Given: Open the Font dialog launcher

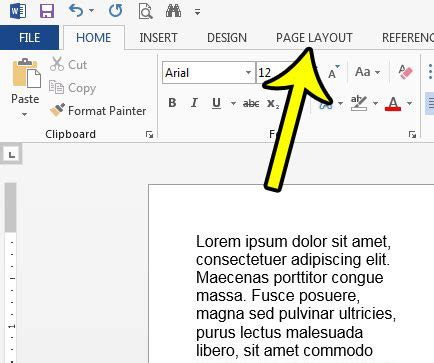Looking at the screenshot, I should tap(413, 134).
